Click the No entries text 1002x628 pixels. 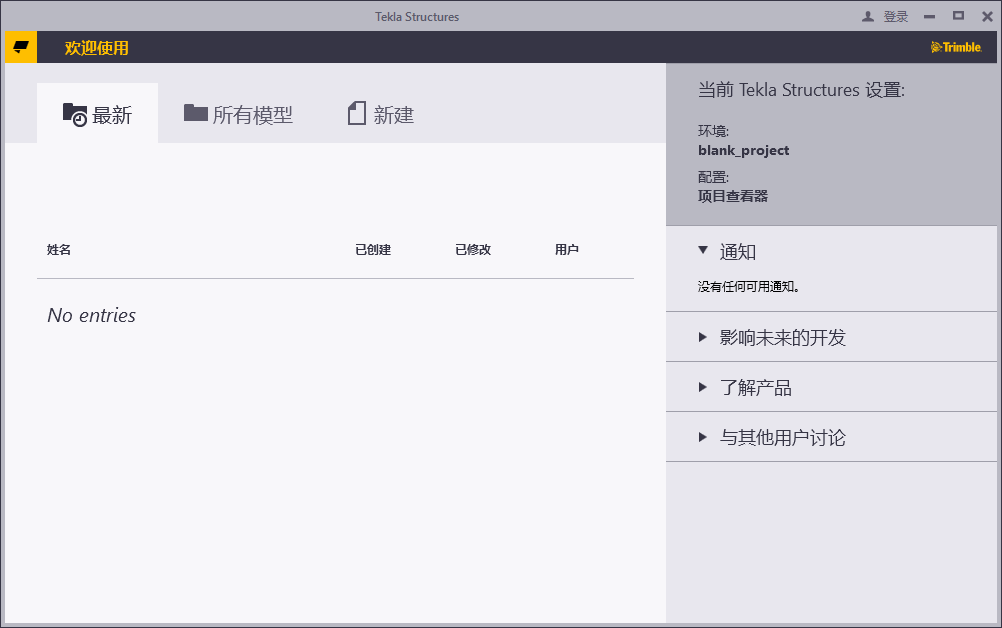(91, 315)
